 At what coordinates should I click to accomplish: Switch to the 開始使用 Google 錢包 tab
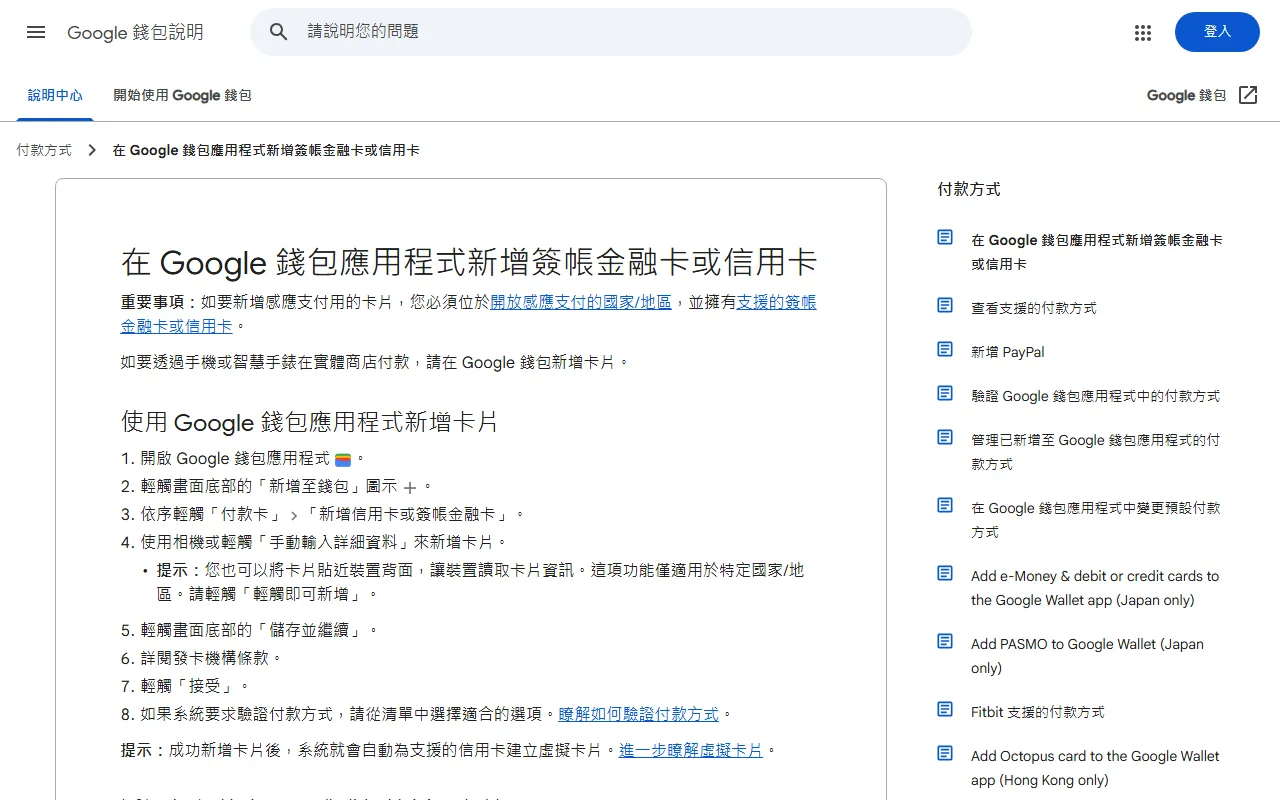pyautogui.click(x=182, y=95)
